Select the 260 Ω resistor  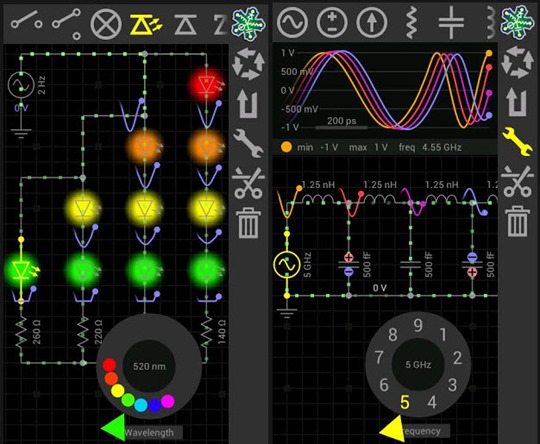[21, 332]
